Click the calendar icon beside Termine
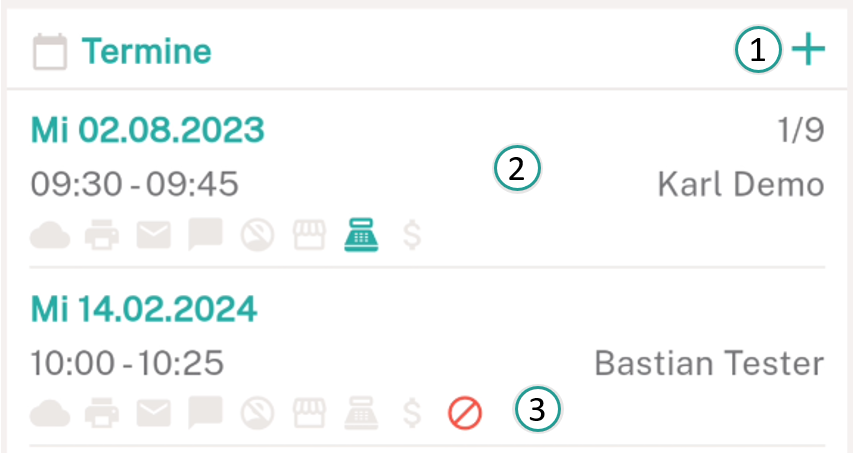The height and width of the screenshot is (454, 853). 50,52
